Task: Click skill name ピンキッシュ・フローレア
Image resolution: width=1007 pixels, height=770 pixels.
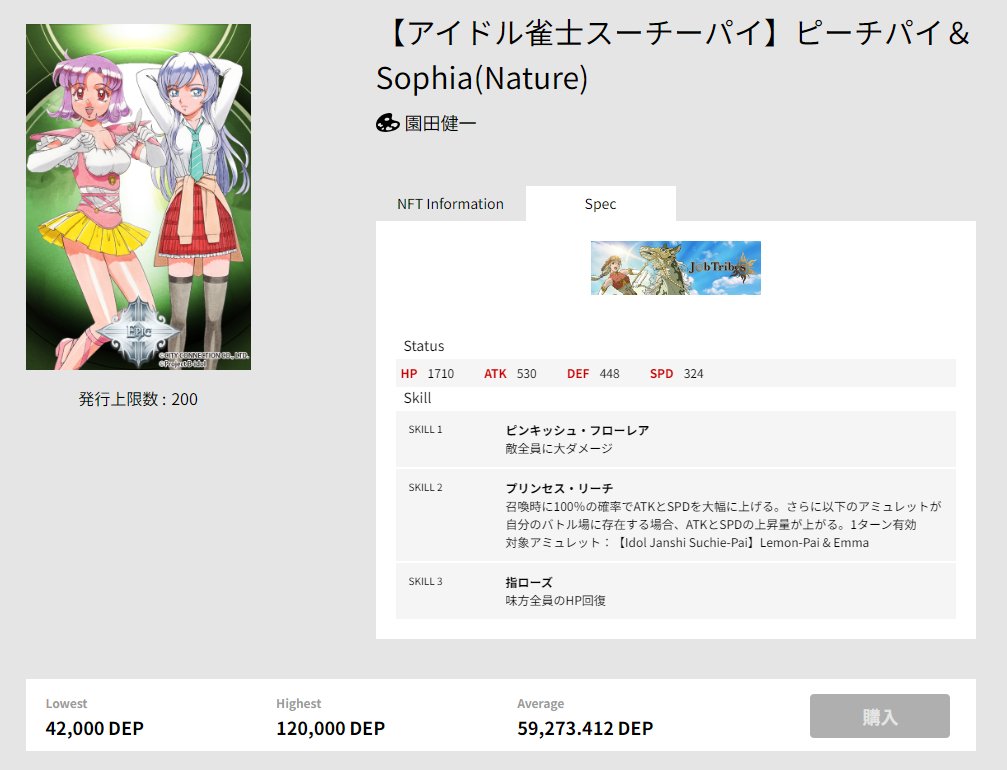Action: [x=577, y=430]
